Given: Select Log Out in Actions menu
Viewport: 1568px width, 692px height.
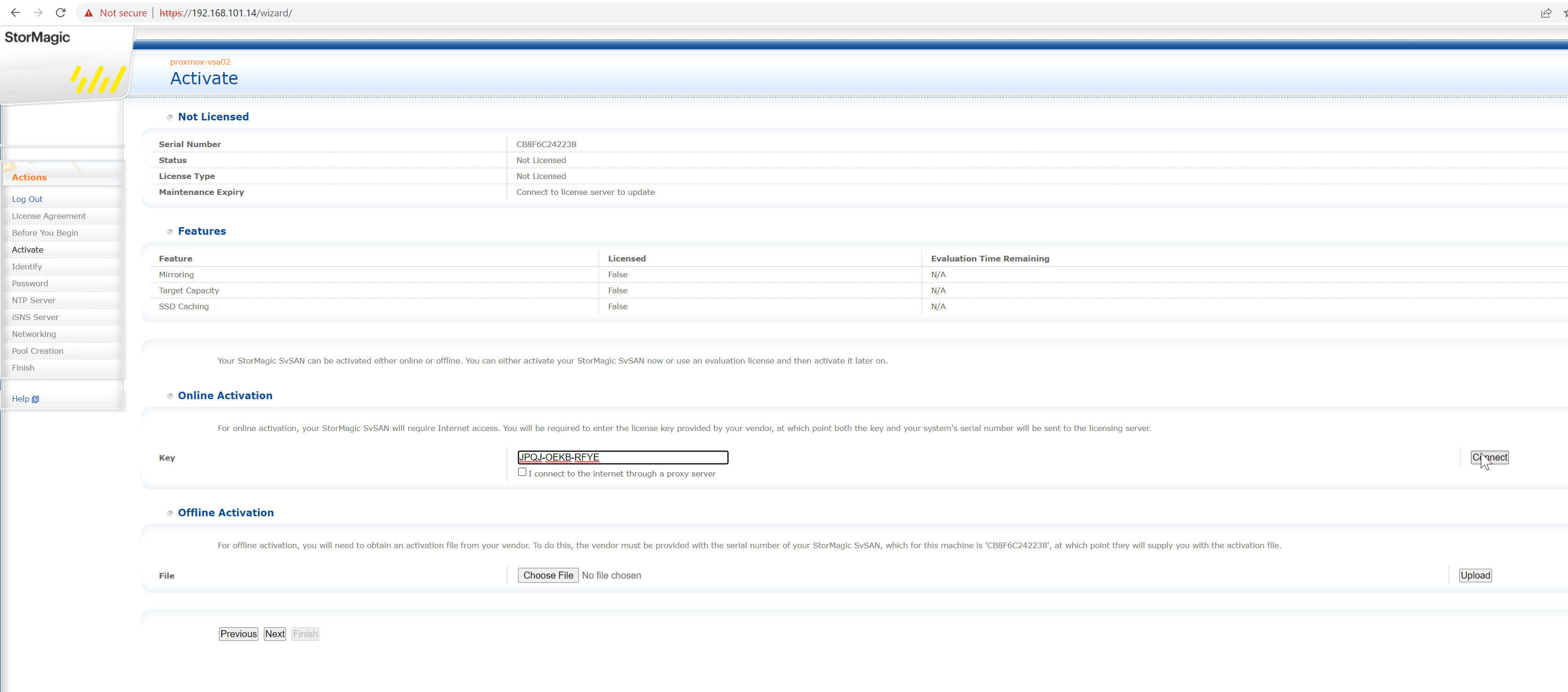Looking at the screenshot, I should coord(27,199).
